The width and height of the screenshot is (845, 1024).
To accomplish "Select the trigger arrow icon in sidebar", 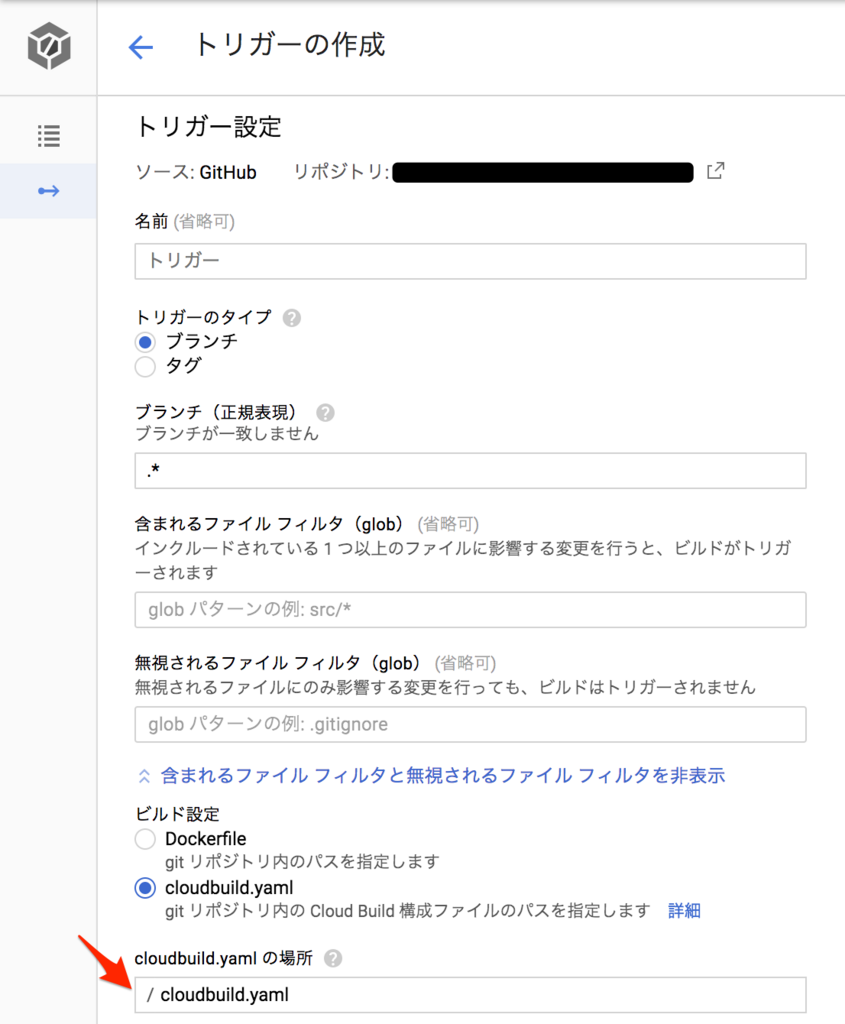I will pyautogui.click(x=48, y=191).
